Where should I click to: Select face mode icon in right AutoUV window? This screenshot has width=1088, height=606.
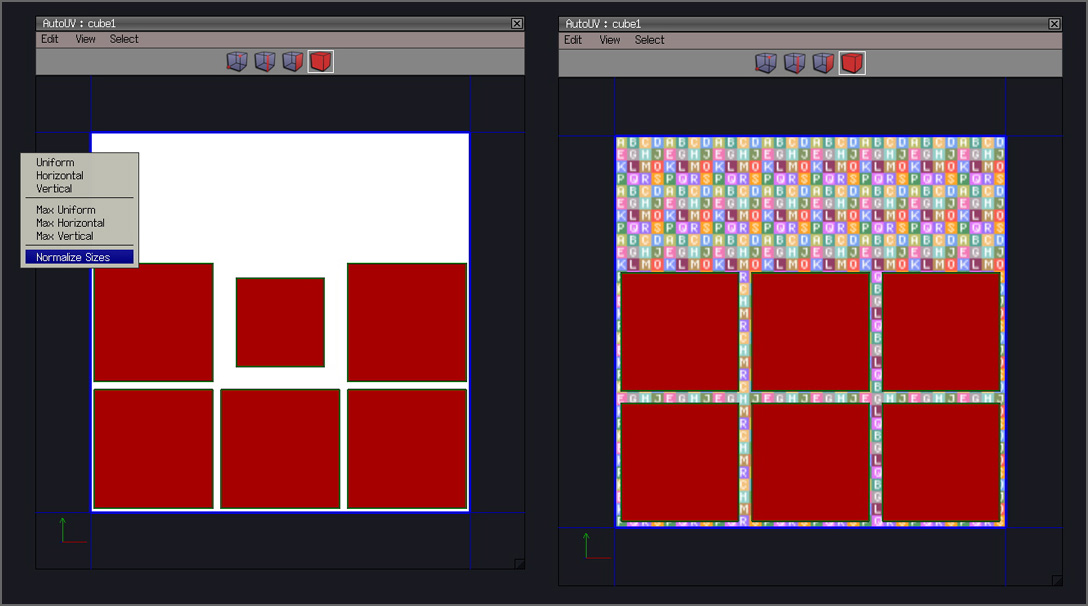[x=823, y=63]
